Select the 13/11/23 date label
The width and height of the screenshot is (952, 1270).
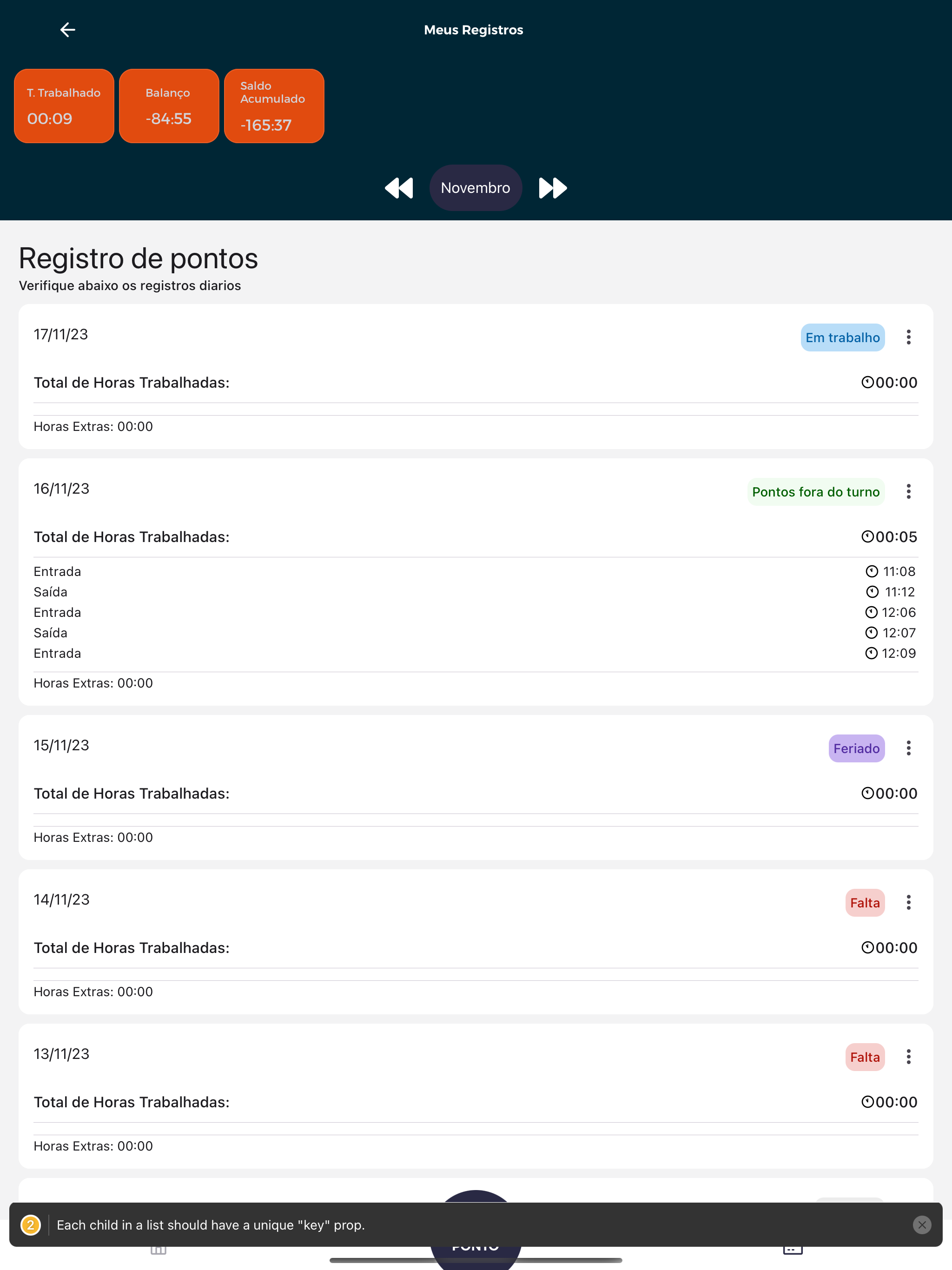pyautogui.click(x=61, y=1055)
